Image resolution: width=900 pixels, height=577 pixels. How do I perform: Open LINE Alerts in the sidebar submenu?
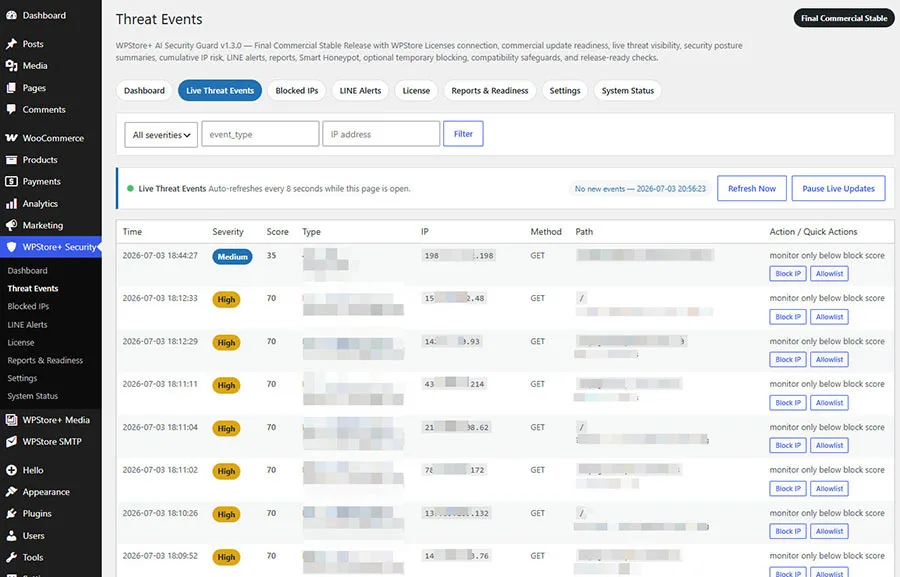coord(28,324)
